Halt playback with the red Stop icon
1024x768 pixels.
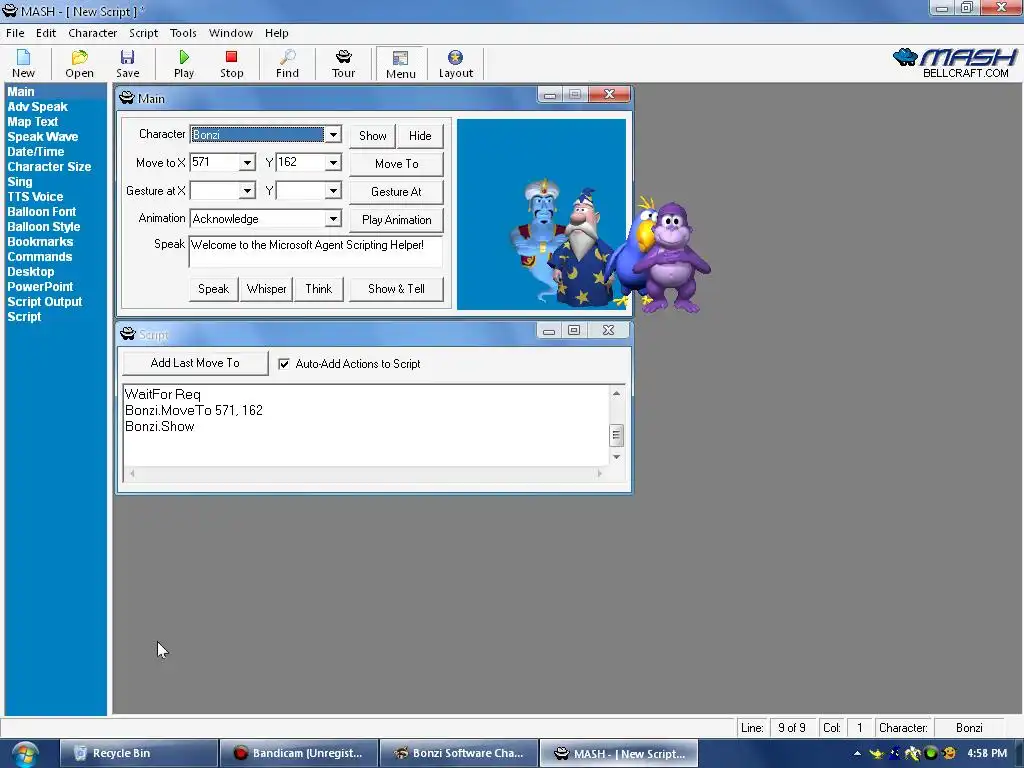coord(231,63)
